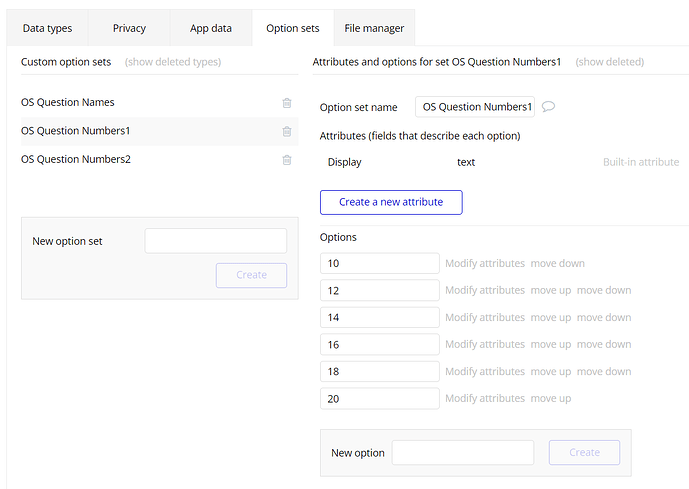
Task: Delete the OS Question Numbers2 option set
Action: tap(287, 160)
